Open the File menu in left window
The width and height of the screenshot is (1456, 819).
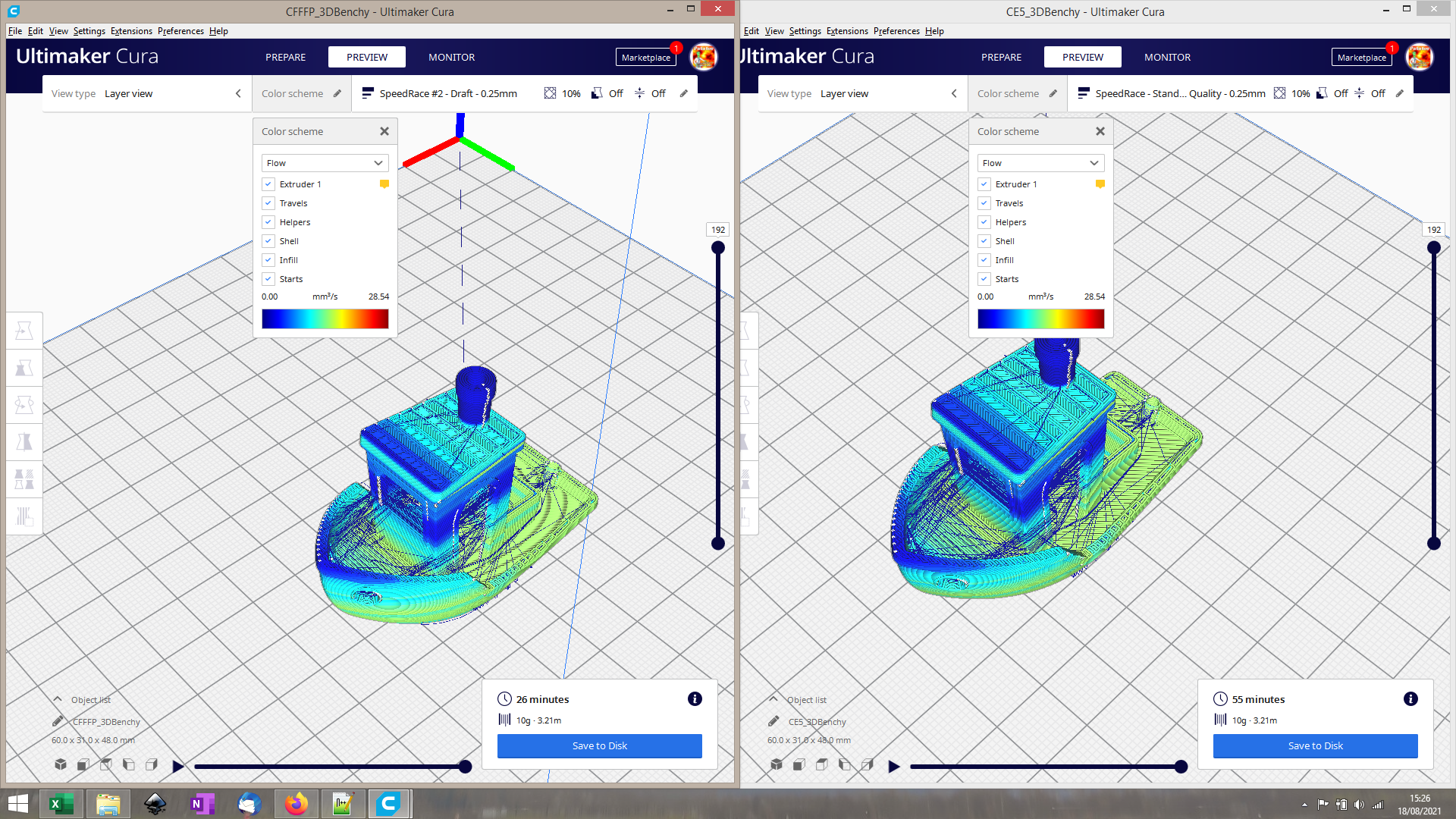(x=15, y=31)
